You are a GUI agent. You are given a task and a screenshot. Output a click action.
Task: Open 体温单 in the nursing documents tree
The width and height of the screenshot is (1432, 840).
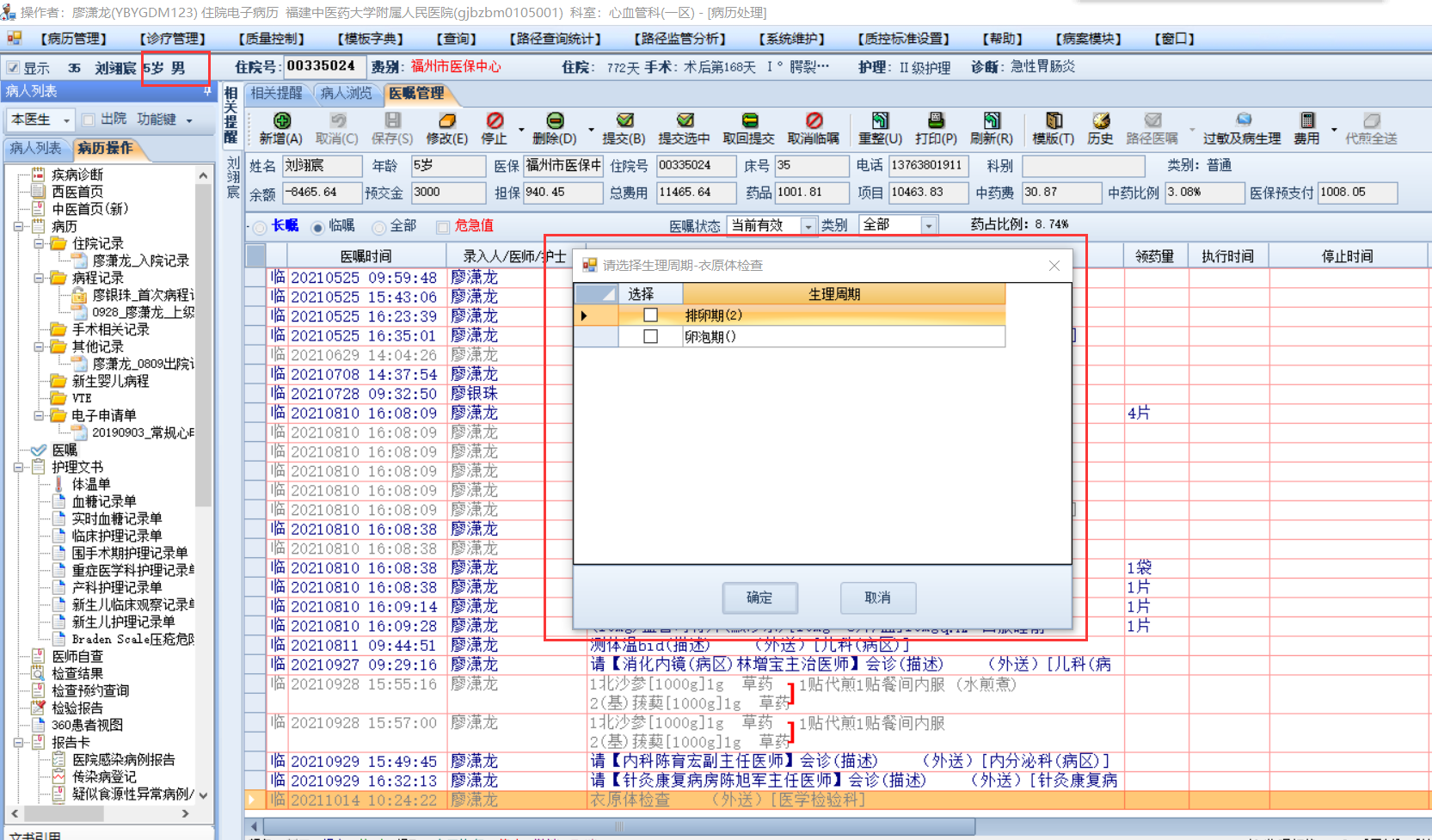point(91,484)
